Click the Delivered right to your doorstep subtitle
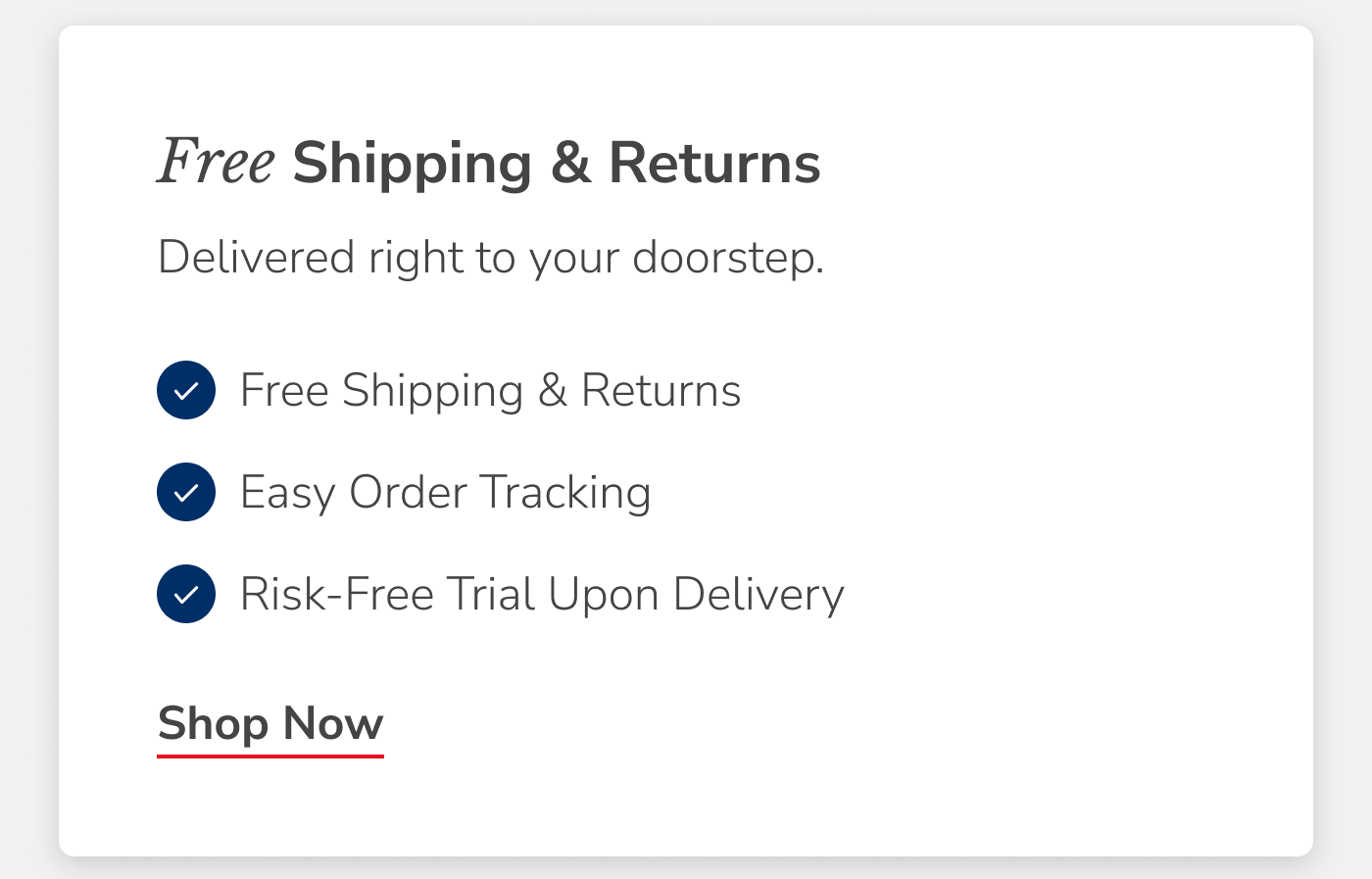 (491, 259)
